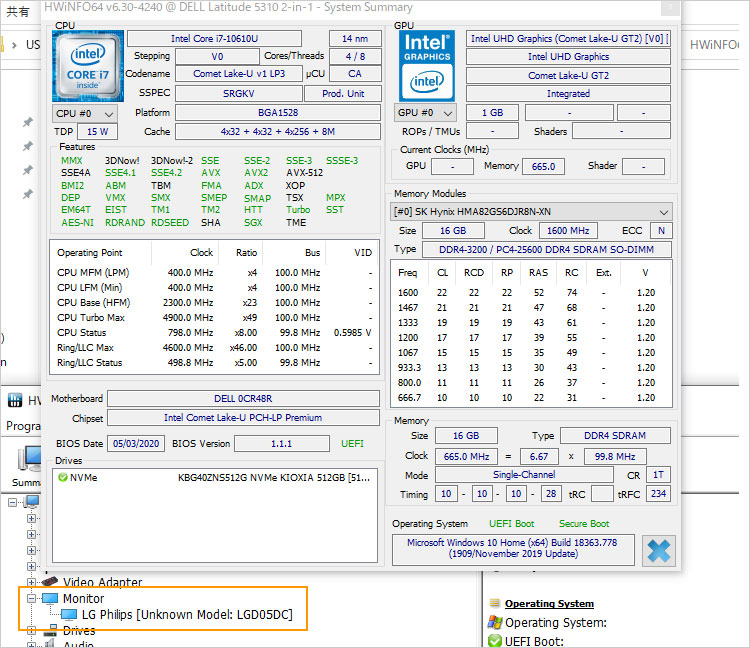The height and width of the screenshot is (648, 750).
Task: Click the root computer icon in the device tree
Action: pos(32,502)
